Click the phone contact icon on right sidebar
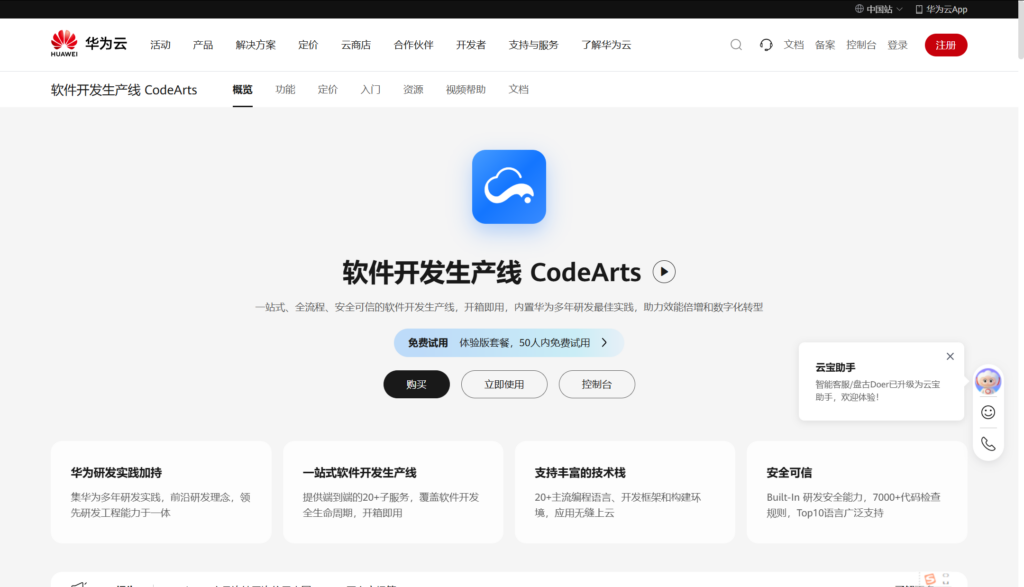The height and width of the screenshot is (587, 1024). [987, 442]
